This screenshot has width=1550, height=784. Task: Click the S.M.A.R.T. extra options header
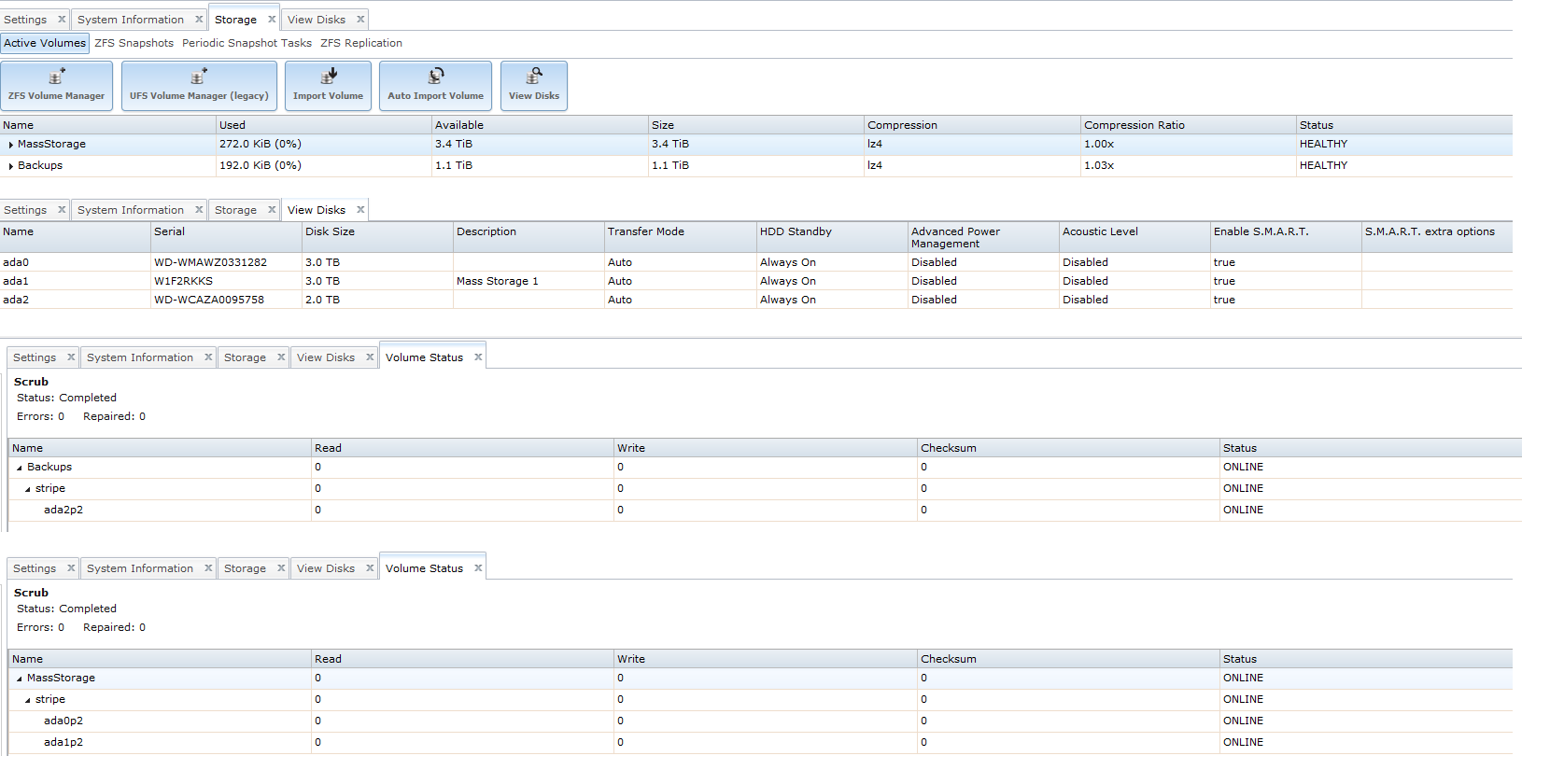[x=1438, y=237]
